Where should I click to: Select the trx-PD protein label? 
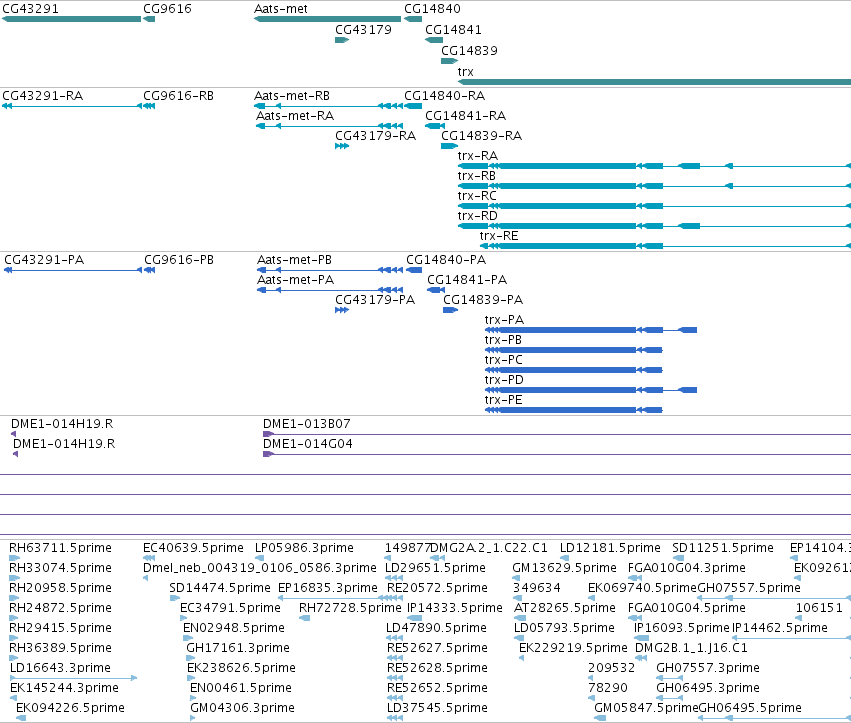tap(504, 380)
